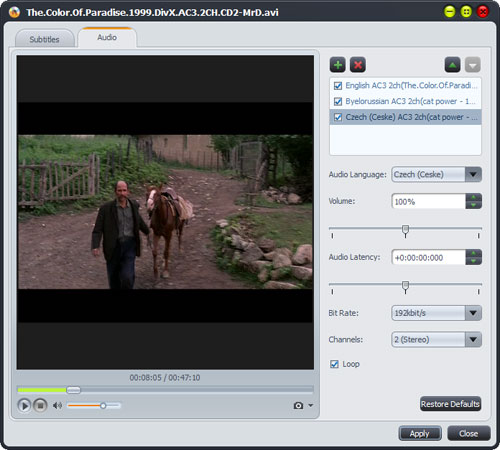Uncheck the Byelorussian AC3 2ch track
This screenshot has height=450, width=500.
pyautogui.click(x=338, y=101)
